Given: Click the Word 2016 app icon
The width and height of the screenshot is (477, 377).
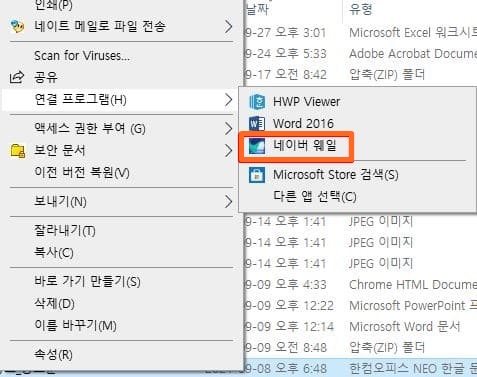Looking at the screenshot, I should 257,123.
